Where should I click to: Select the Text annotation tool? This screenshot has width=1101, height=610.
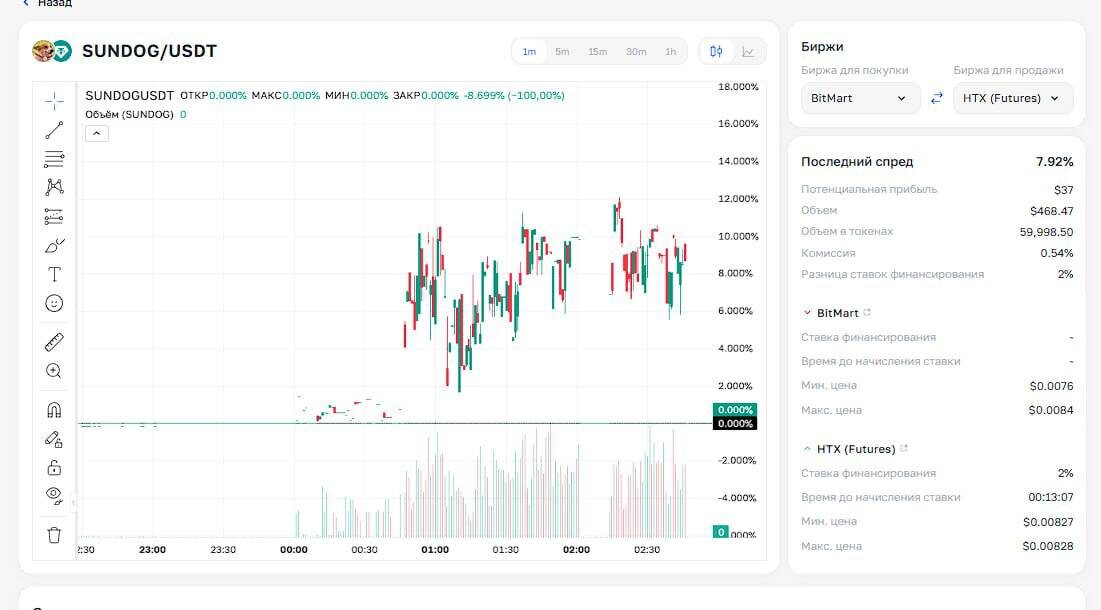tap(54, 274)
